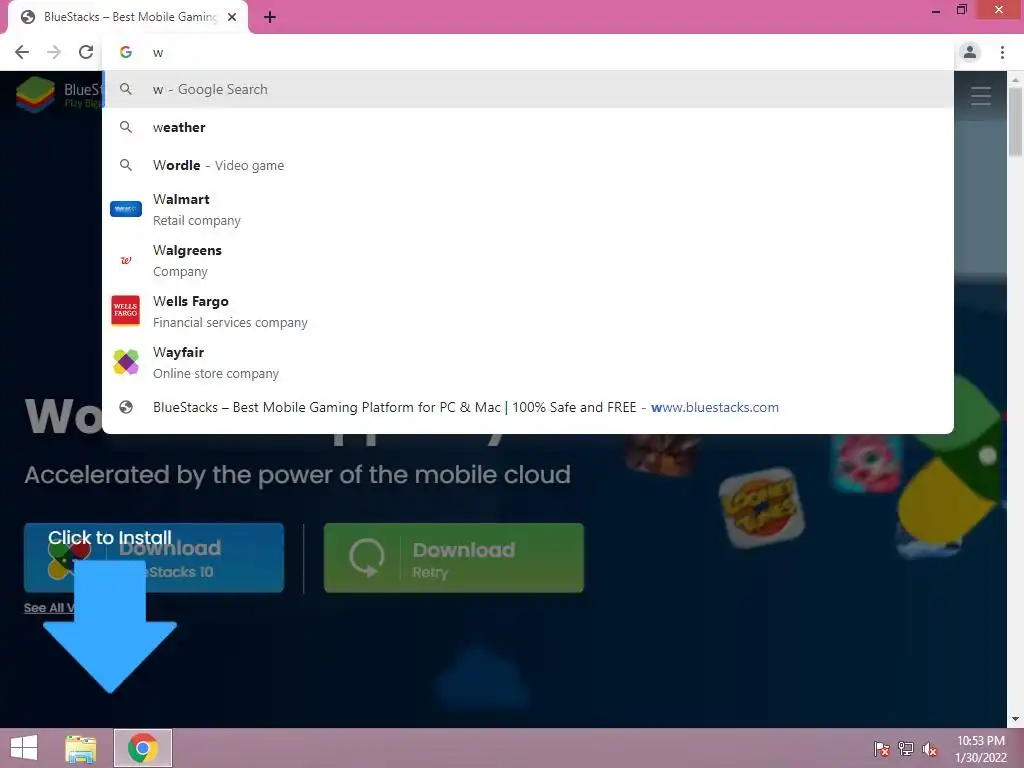Click the taskbar clock showing 10:53 PM
This screenshot has height=768, width=1024.
click(981, 749)
